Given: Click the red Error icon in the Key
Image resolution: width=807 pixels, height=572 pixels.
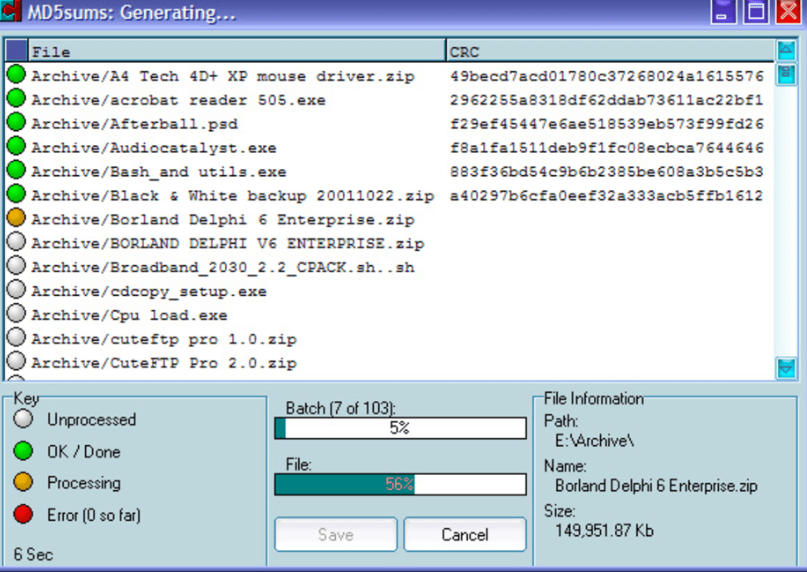Looking at the screenshot, I should click(x=23, y=515).
